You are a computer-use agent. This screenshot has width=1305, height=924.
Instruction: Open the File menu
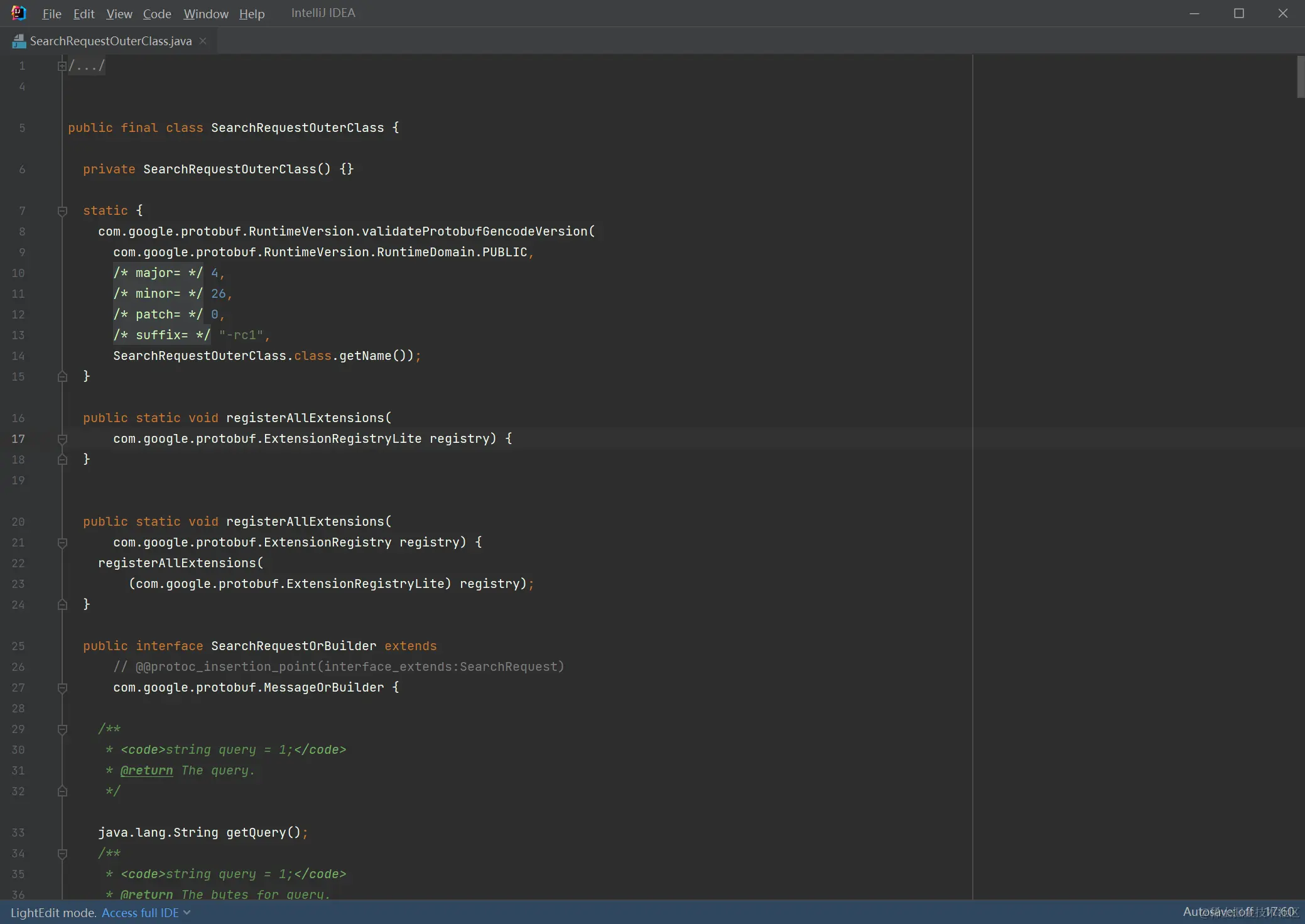[x=51, y=14]
